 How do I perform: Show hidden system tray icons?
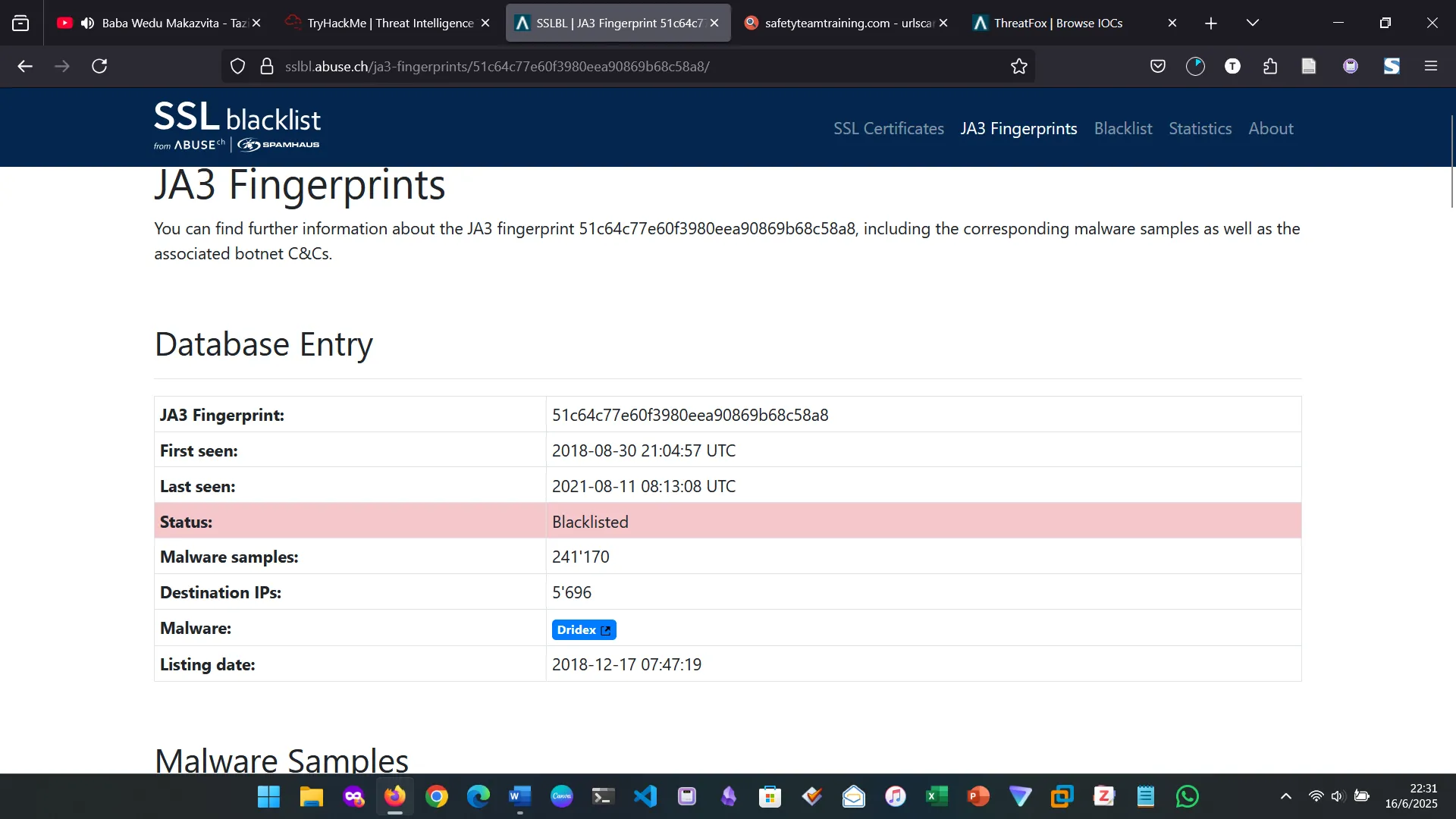click(x=1285, y=796)
